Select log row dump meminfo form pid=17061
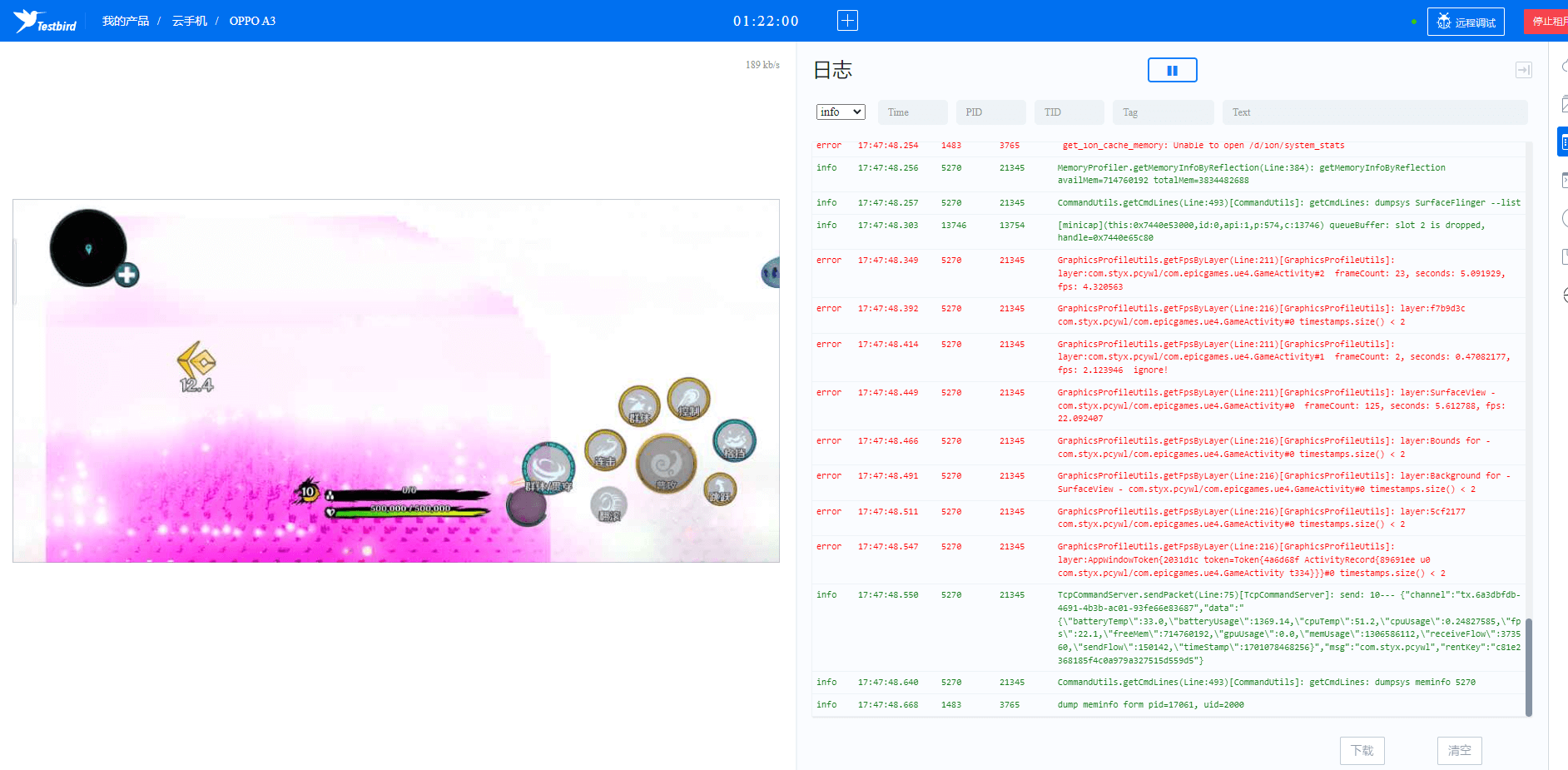The width and height of the screenshot is (1568, 770). click(1169, 705)
